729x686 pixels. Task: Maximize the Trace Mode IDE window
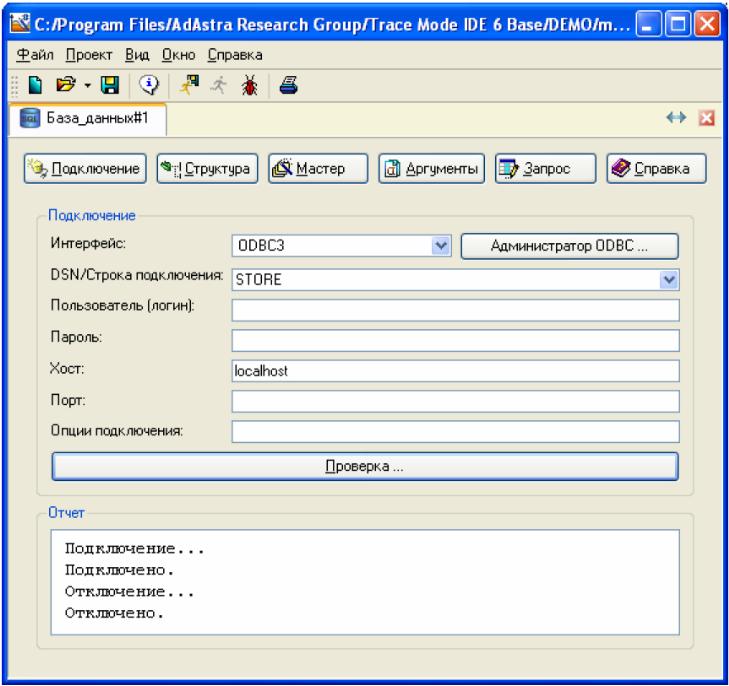pyautogui.click(x=677, y=24)
